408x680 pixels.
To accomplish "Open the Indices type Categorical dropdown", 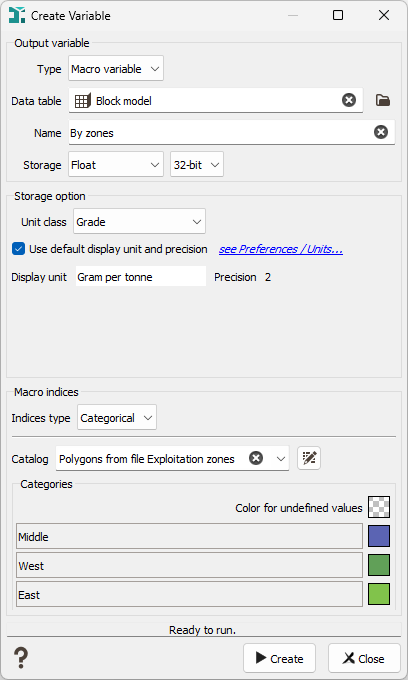I will click(x=117, y=418).
